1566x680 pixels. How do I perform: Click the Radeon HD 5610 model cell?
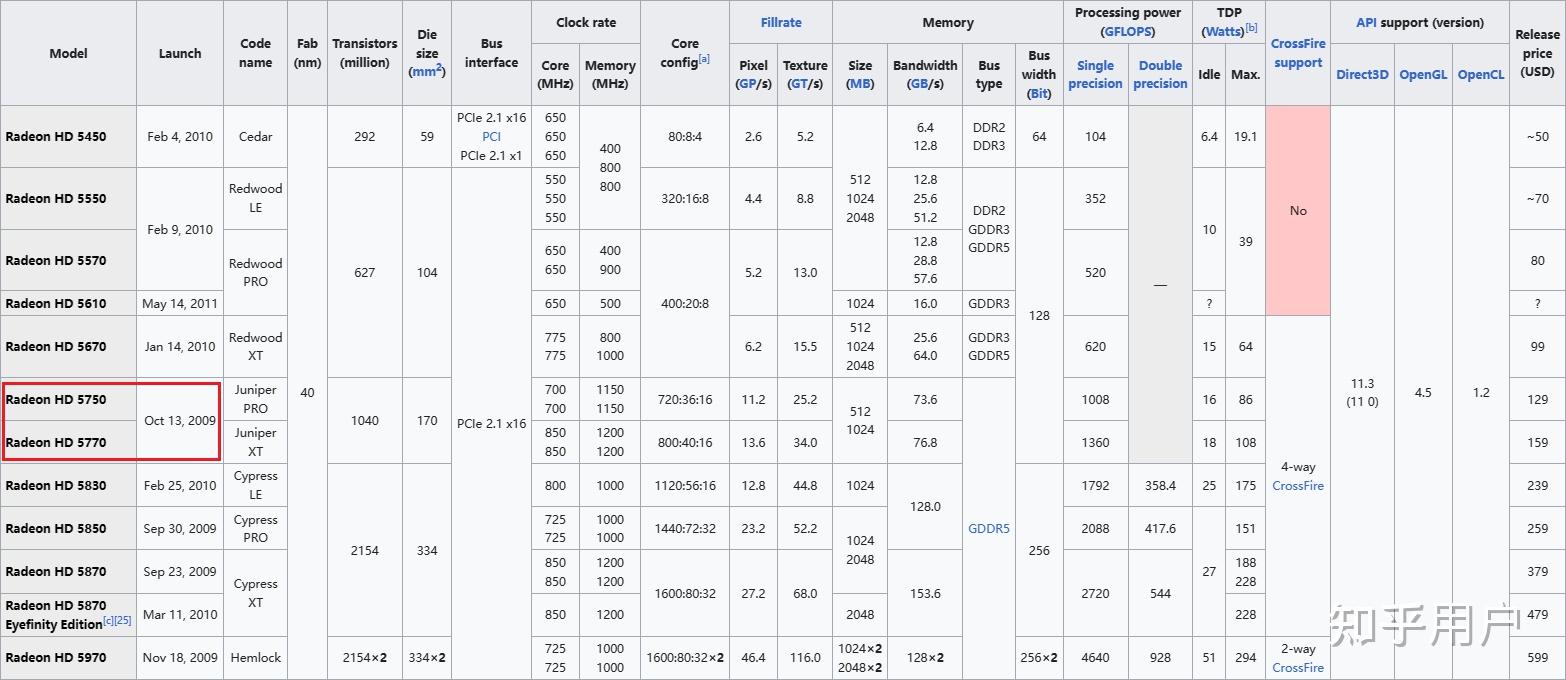(68, 303)
